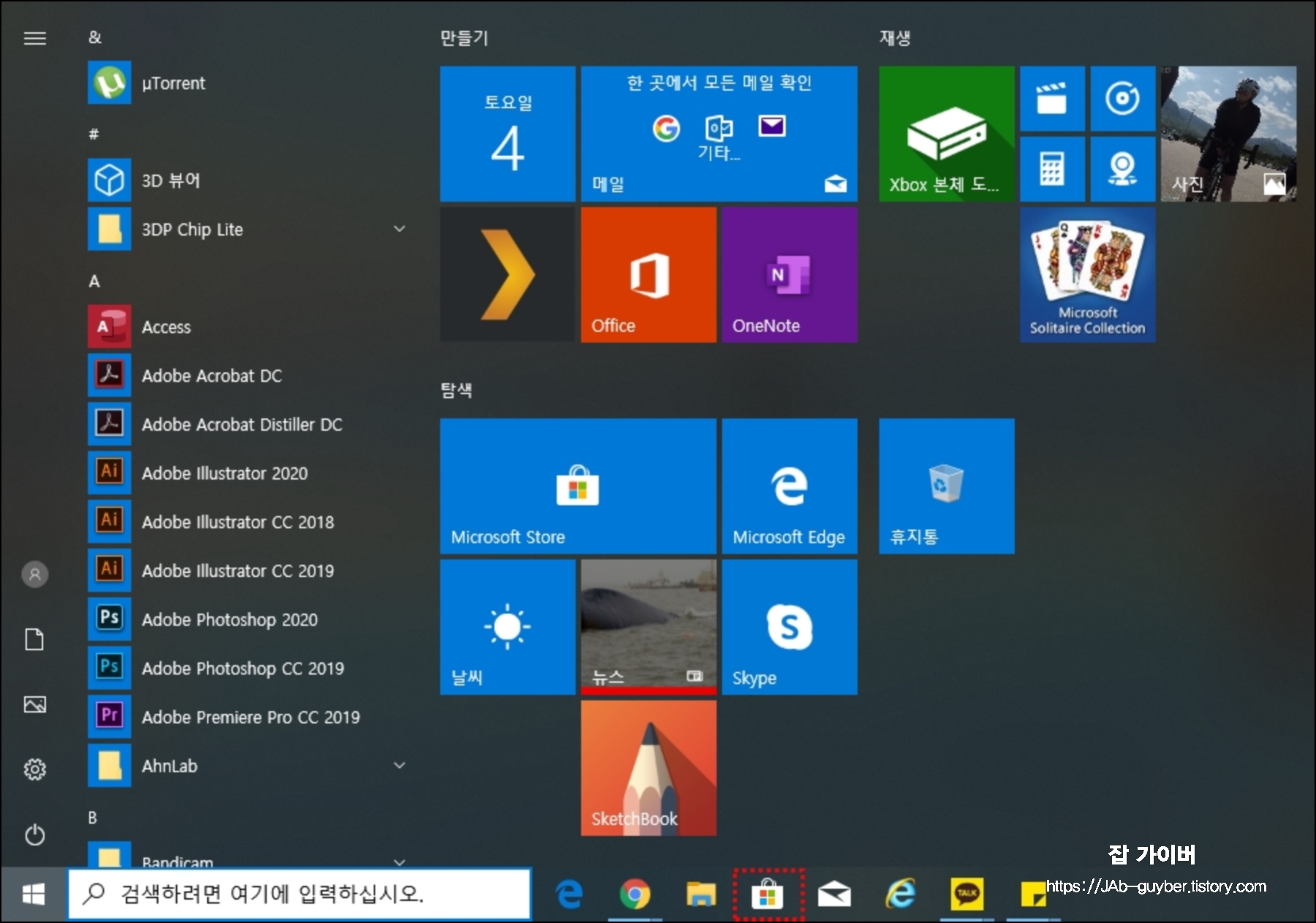Open the OneNote tile
The width and height of the screenshot is (1316, 923).
790,274
